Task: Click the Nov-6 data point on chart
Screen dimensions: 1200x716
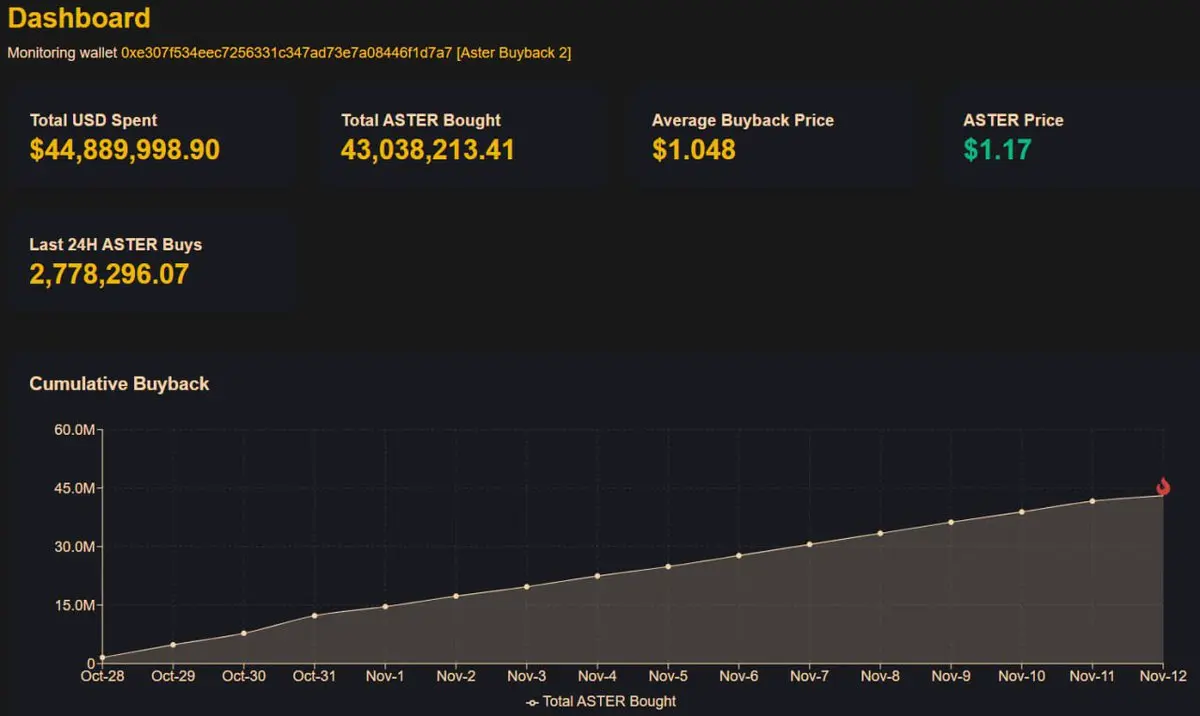Action: click(739, 555)
